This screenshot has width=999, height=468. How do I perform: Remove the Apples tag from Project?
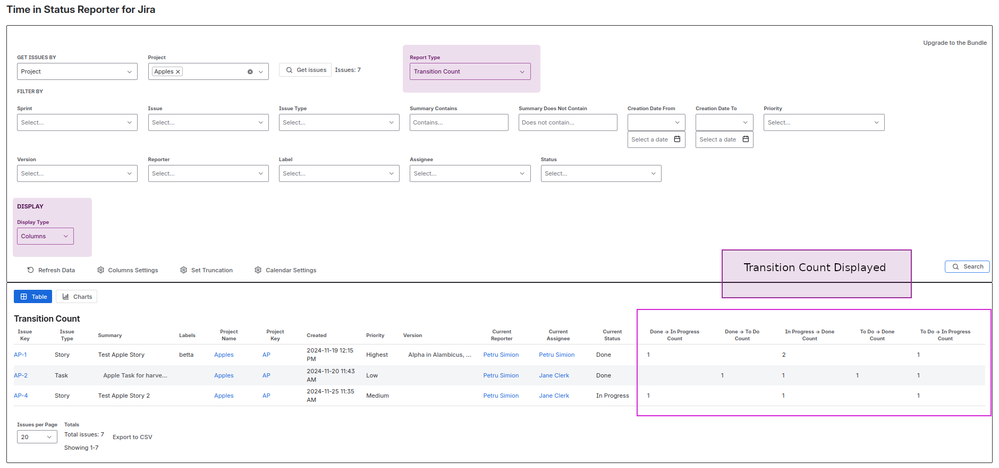pyautogui.click(x=178, y=72)
